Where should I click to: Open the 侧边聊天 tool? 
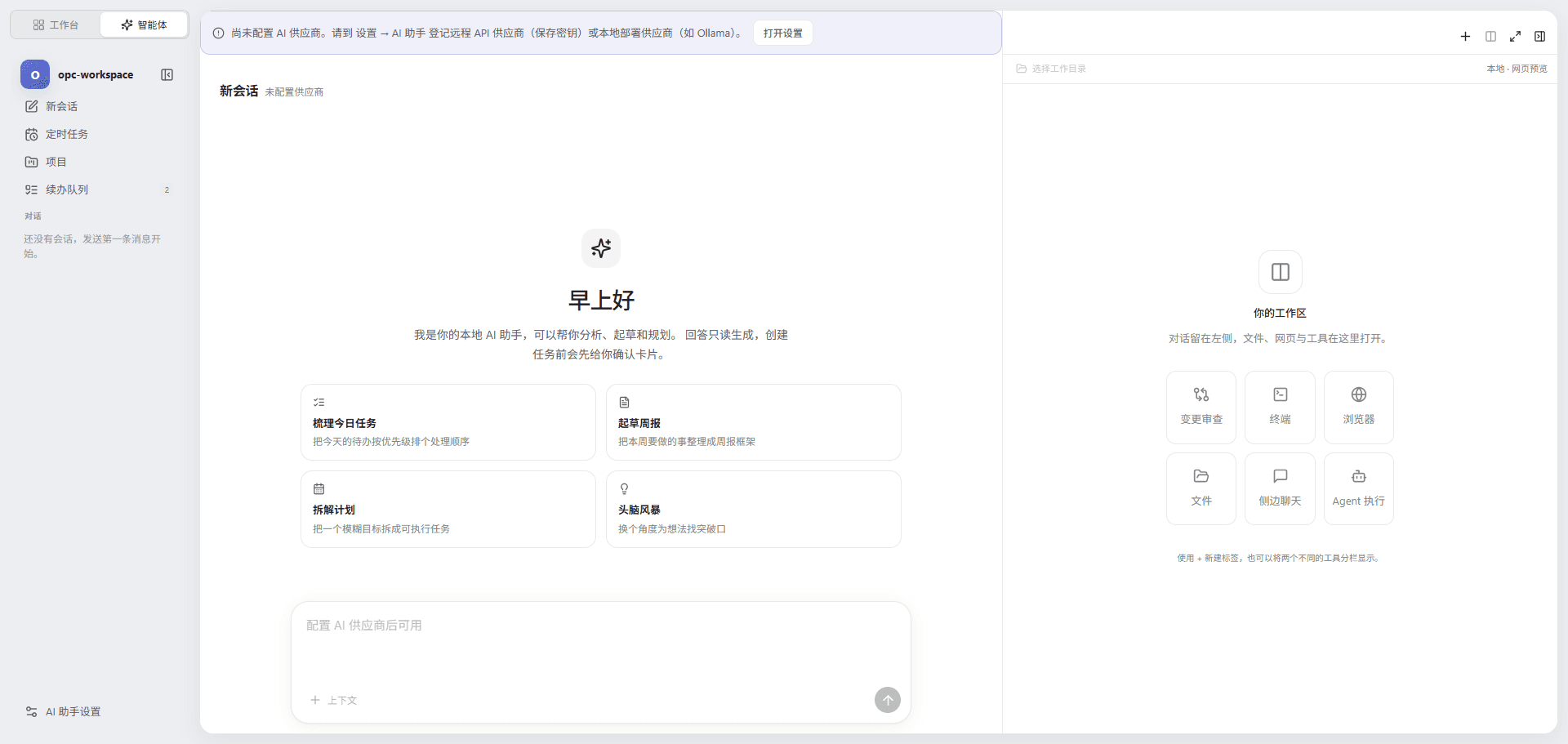click(x=1280, y=488)
